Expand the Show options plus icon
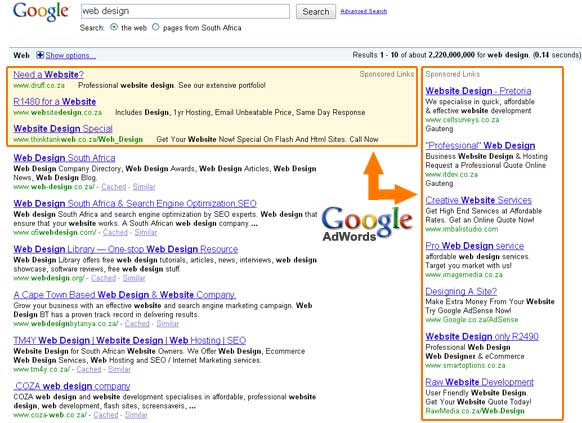The width and height of the screenshot is (582, 423). (x=40, y=55)
